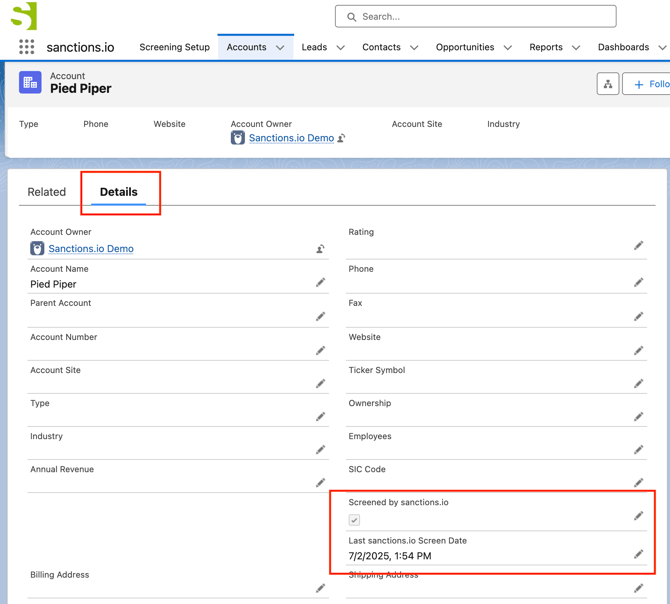The height and width of the screenshot is (604, 670).
Task: Open the Screening Setup tab
Action: point(174,47)
